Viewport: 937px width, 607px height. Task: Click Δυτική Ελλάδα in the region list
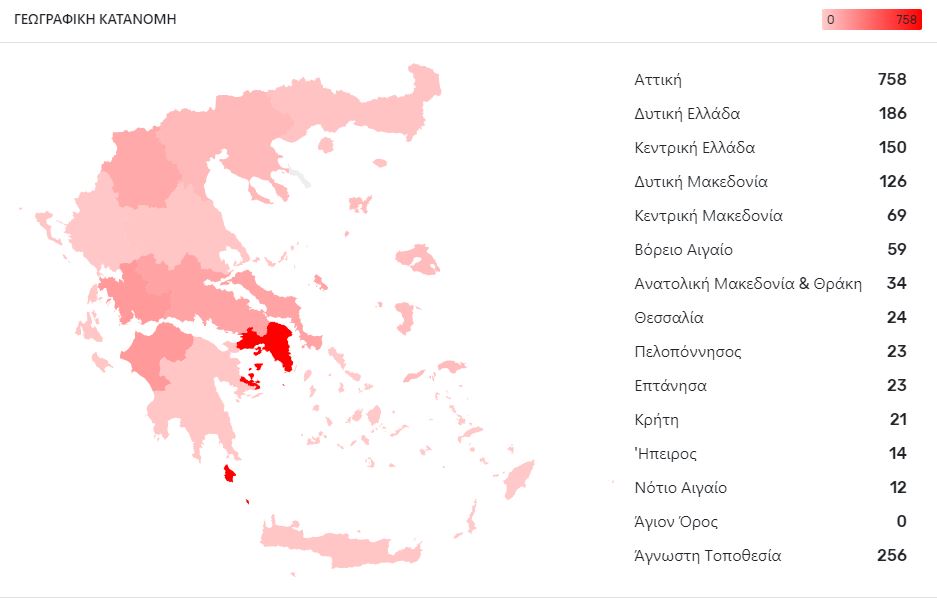pyautogui.click(x=687, y=114)
